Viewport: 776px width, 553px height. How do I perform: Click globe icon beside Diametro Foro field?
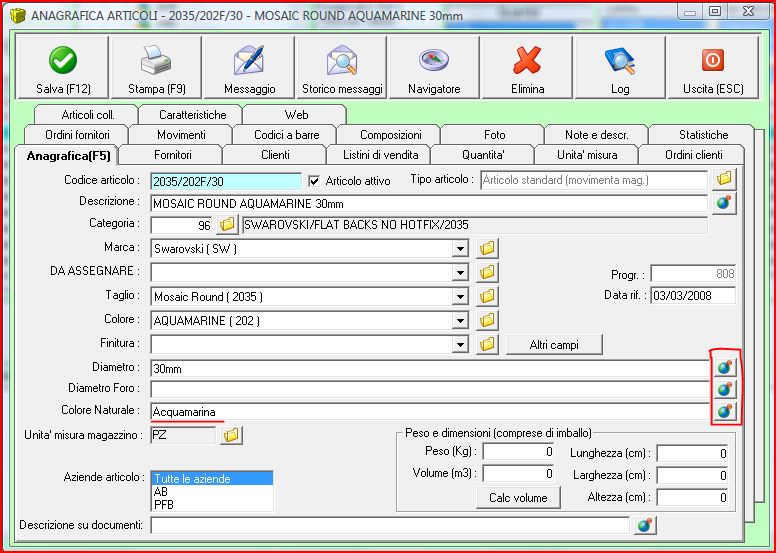[725, 389]
